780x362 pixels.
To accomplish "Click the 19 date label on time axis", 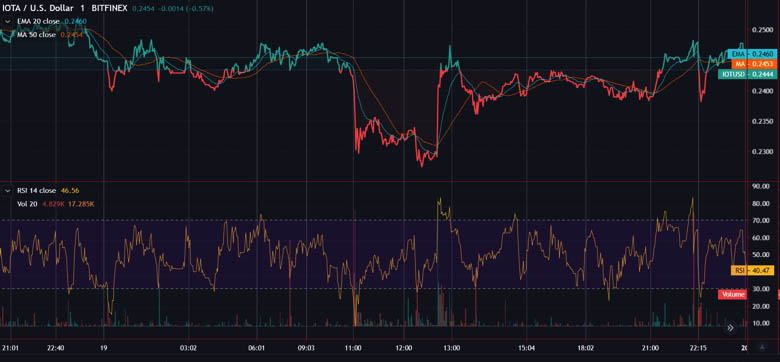I will [x=104, y=348].
